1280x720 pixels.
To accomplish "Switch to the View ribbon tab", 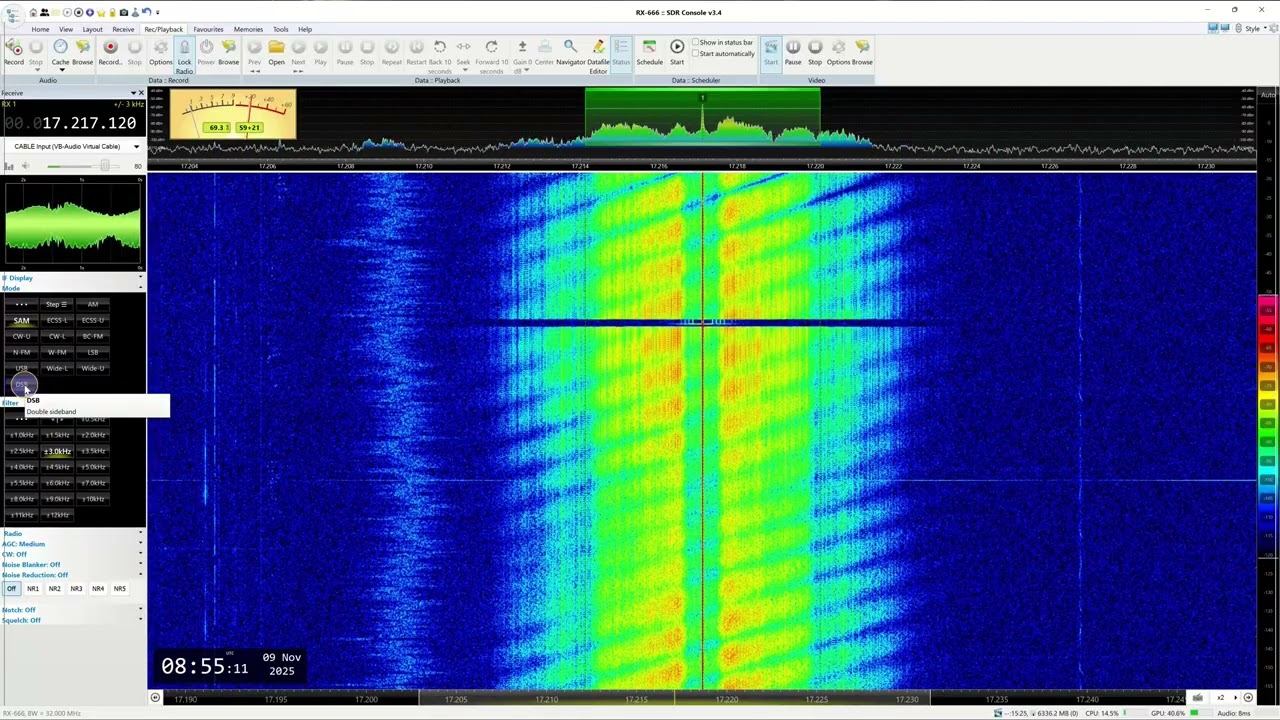I will [x=66, y=29].
